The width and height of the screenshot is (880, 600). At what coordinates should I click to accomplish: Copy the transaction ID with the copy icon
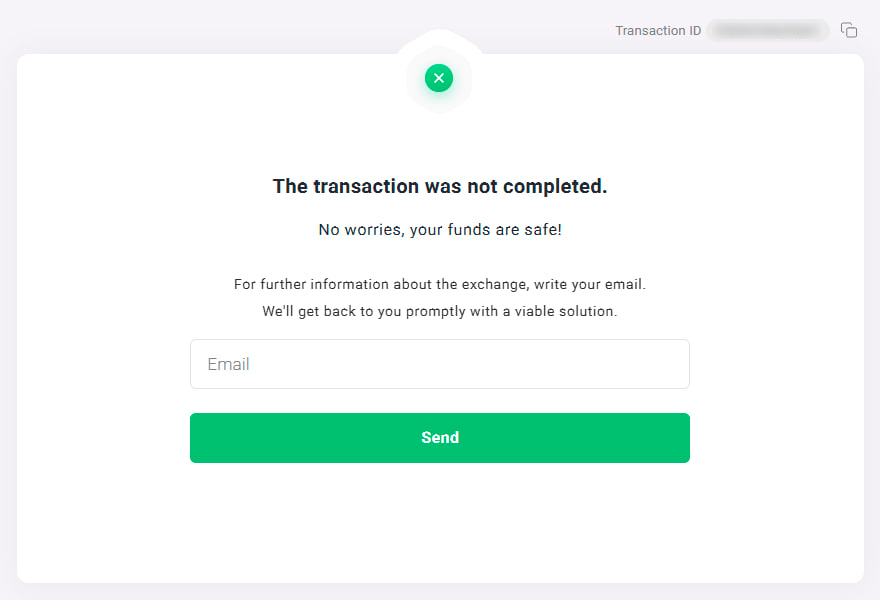coord(849,30)
